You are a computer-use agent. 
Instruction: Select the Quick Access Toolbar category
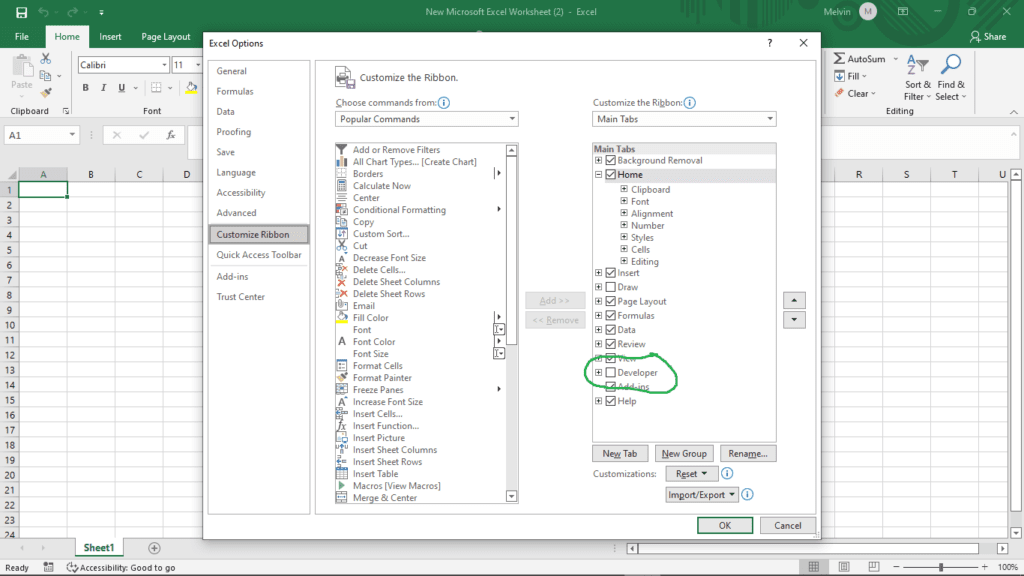tap(259, 254)
